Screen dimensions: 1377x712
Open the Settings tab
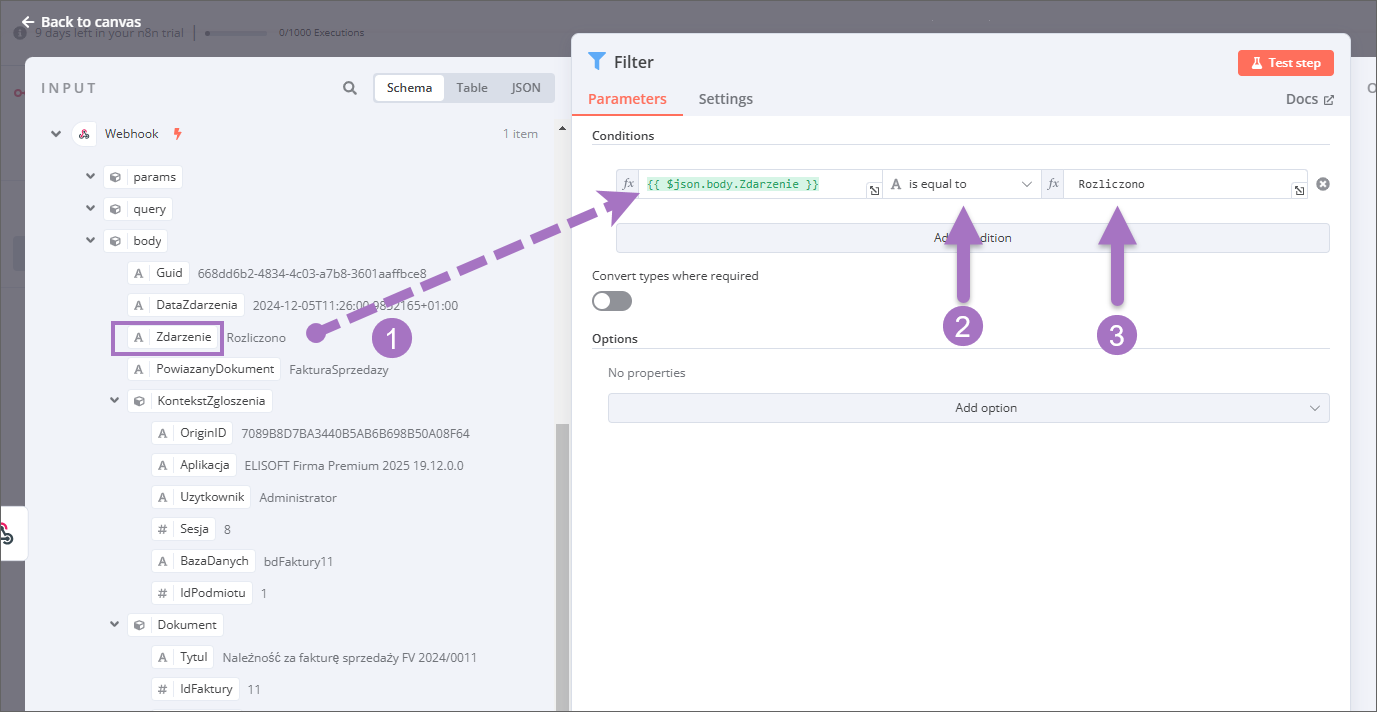pos(725,99)
